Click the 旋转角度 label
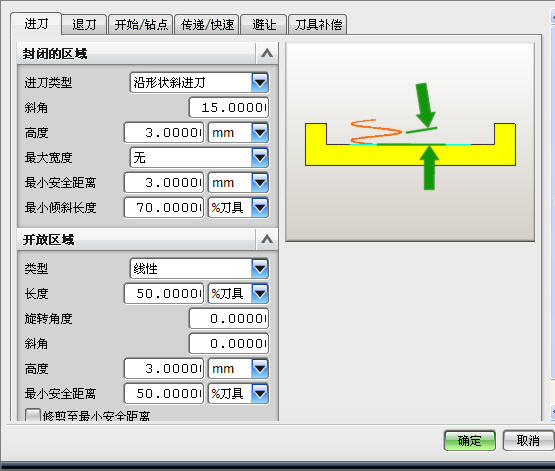 pyautogui.click(x=48, y=319)
